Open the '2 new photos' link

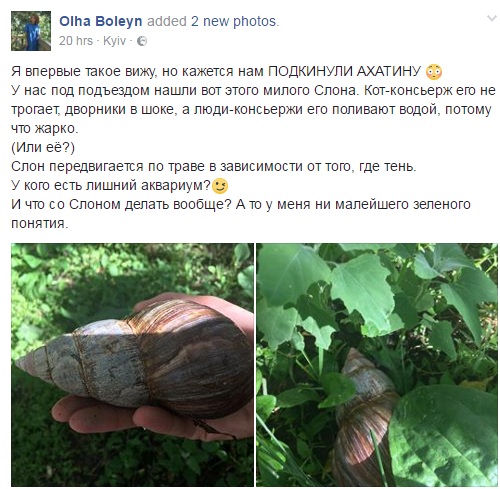coord(233,21)
